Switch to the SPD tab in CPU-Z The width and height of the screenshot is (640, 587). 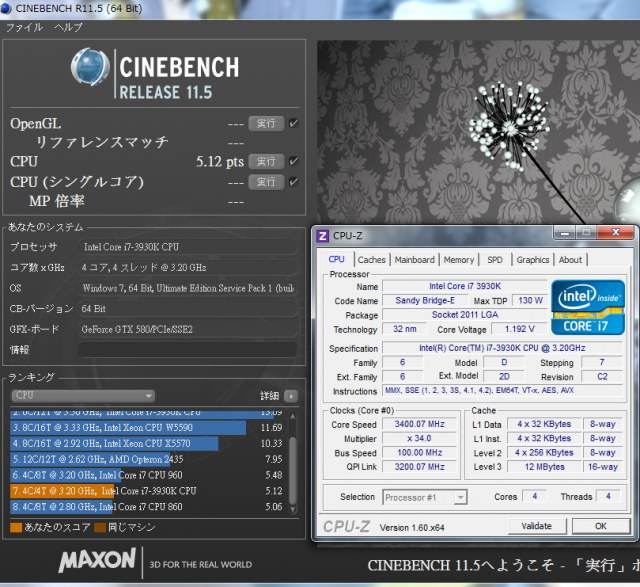tap(495, 260)
